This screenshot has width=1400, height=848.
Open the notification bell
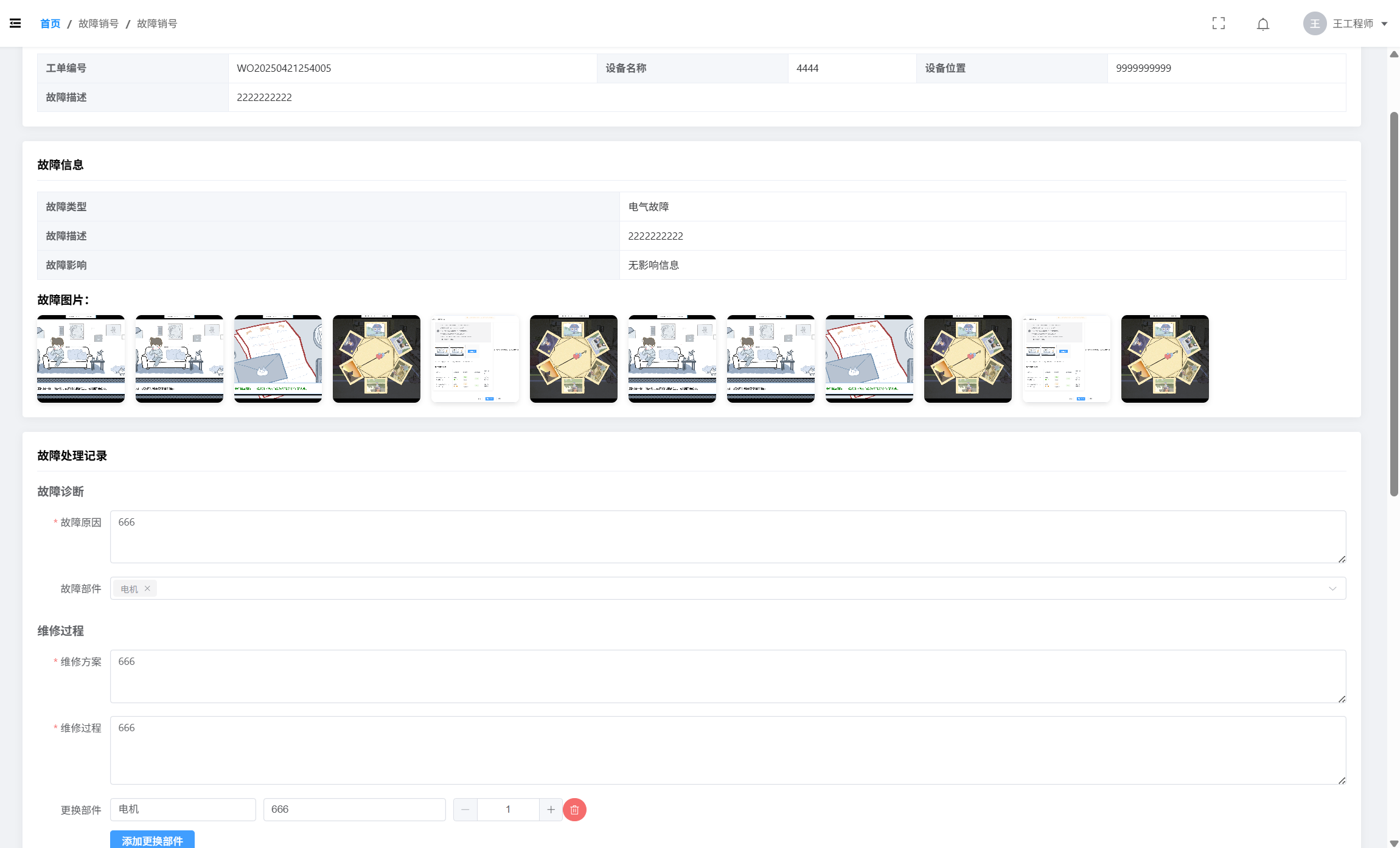coord(1262,24)
